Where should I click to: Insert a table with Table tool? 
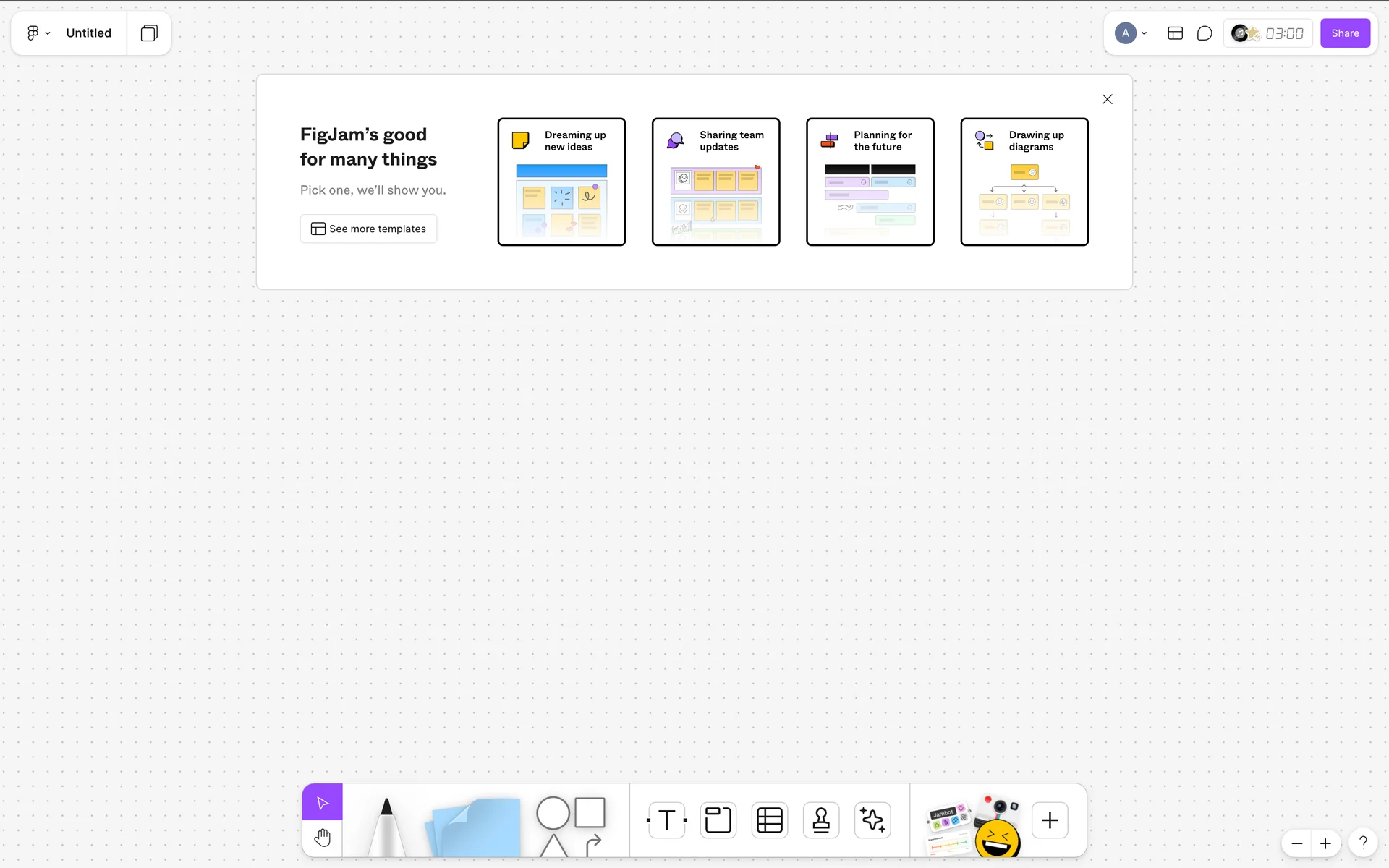[x=769, y=820]
